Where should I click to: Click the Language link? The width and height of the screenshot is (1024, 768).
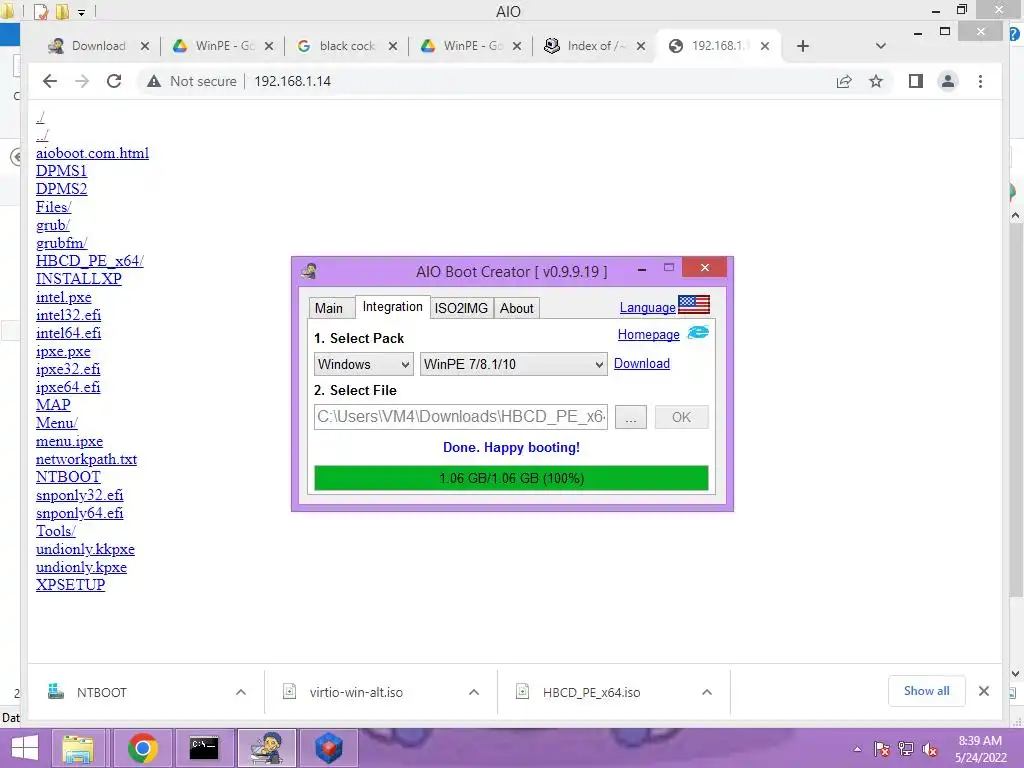(647, 308)
